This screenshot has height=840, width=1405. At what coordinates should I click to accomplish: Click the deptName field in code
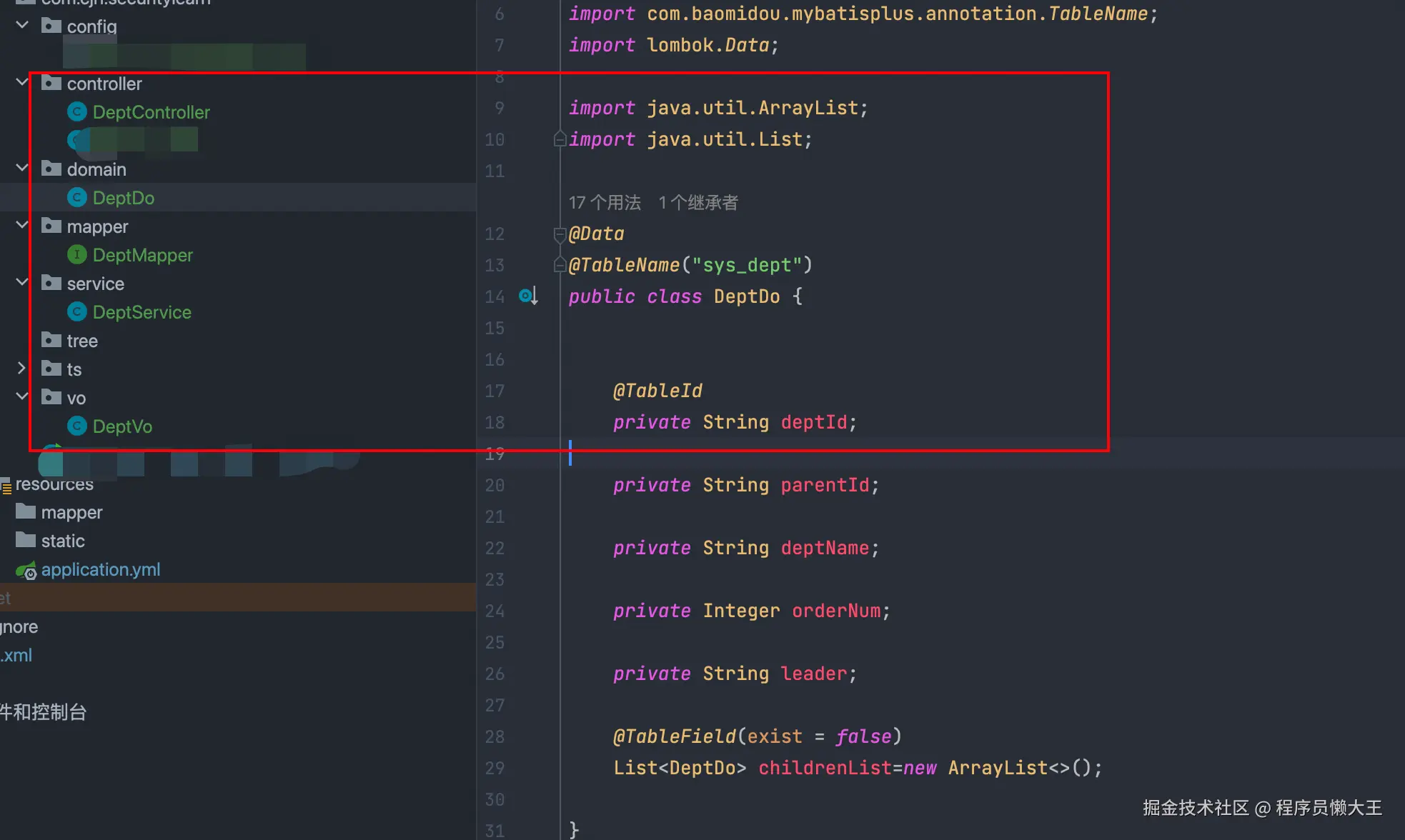click(825, 548)
